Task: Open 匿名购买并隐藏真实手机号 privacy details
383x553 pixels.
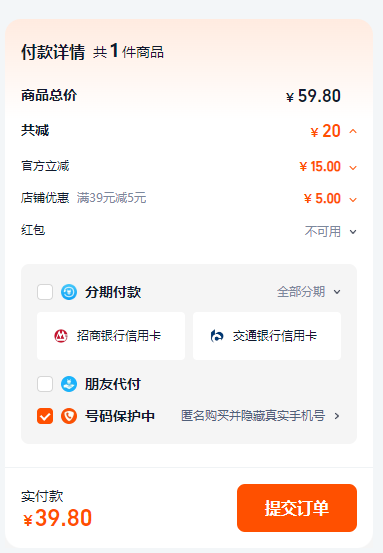Action: click(x=253, y=416)
